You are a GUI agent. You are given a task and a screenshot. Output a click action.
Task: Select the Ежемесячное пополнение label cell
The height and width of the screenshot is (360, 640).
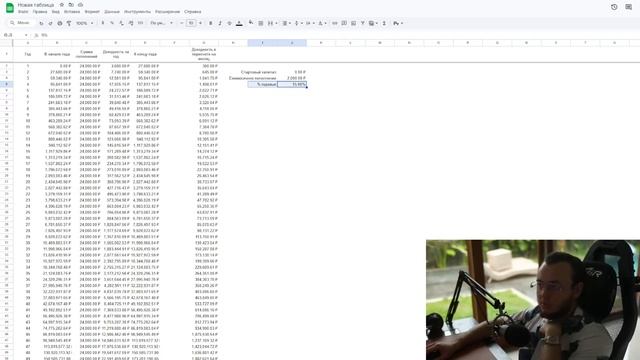click(x=253, y=78)
